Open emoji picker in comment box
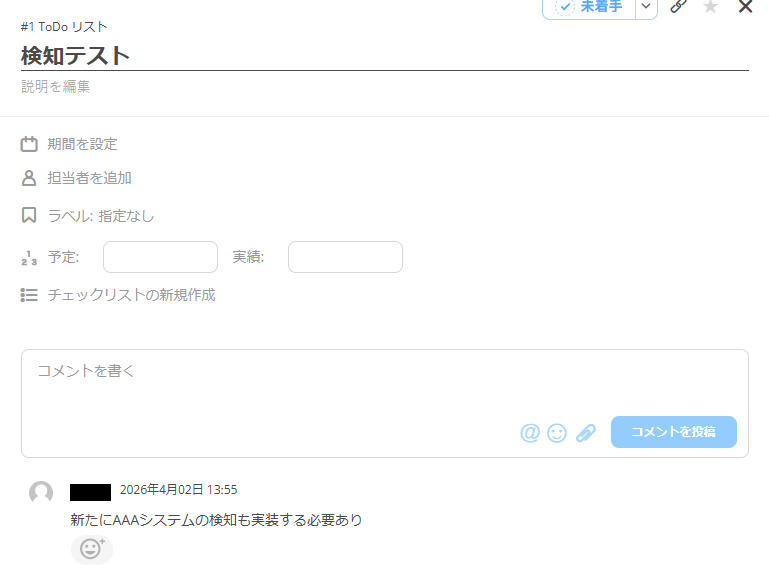 [557, 433]
